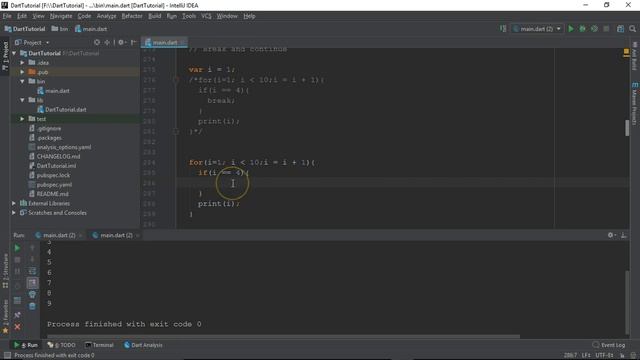Select README.md in project tree

point(49,194)
